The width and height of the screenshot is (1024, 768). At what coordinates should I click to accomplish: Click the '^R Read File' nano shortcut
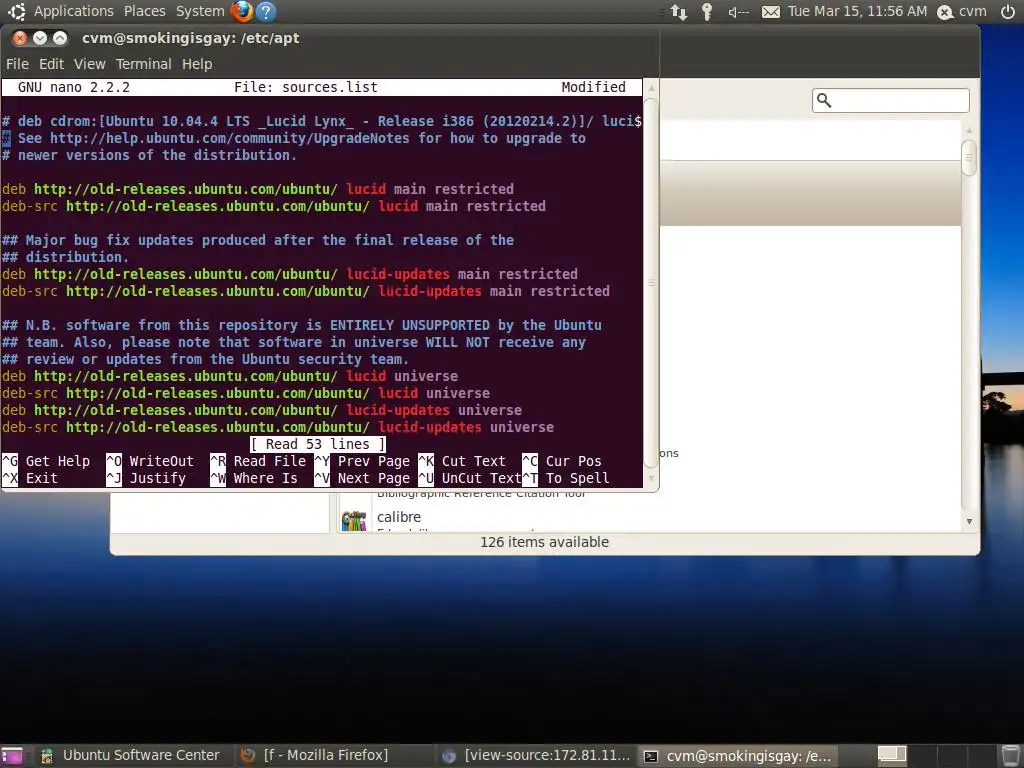pos(258,461)
